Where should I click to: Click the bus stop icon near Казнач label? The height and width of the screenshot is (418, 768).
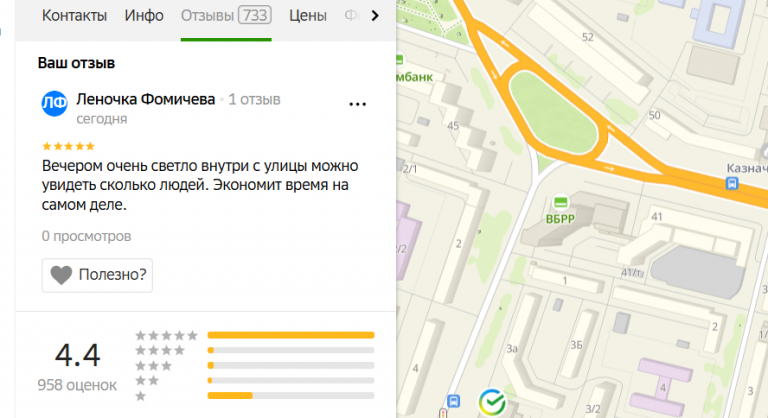point(732,184)
